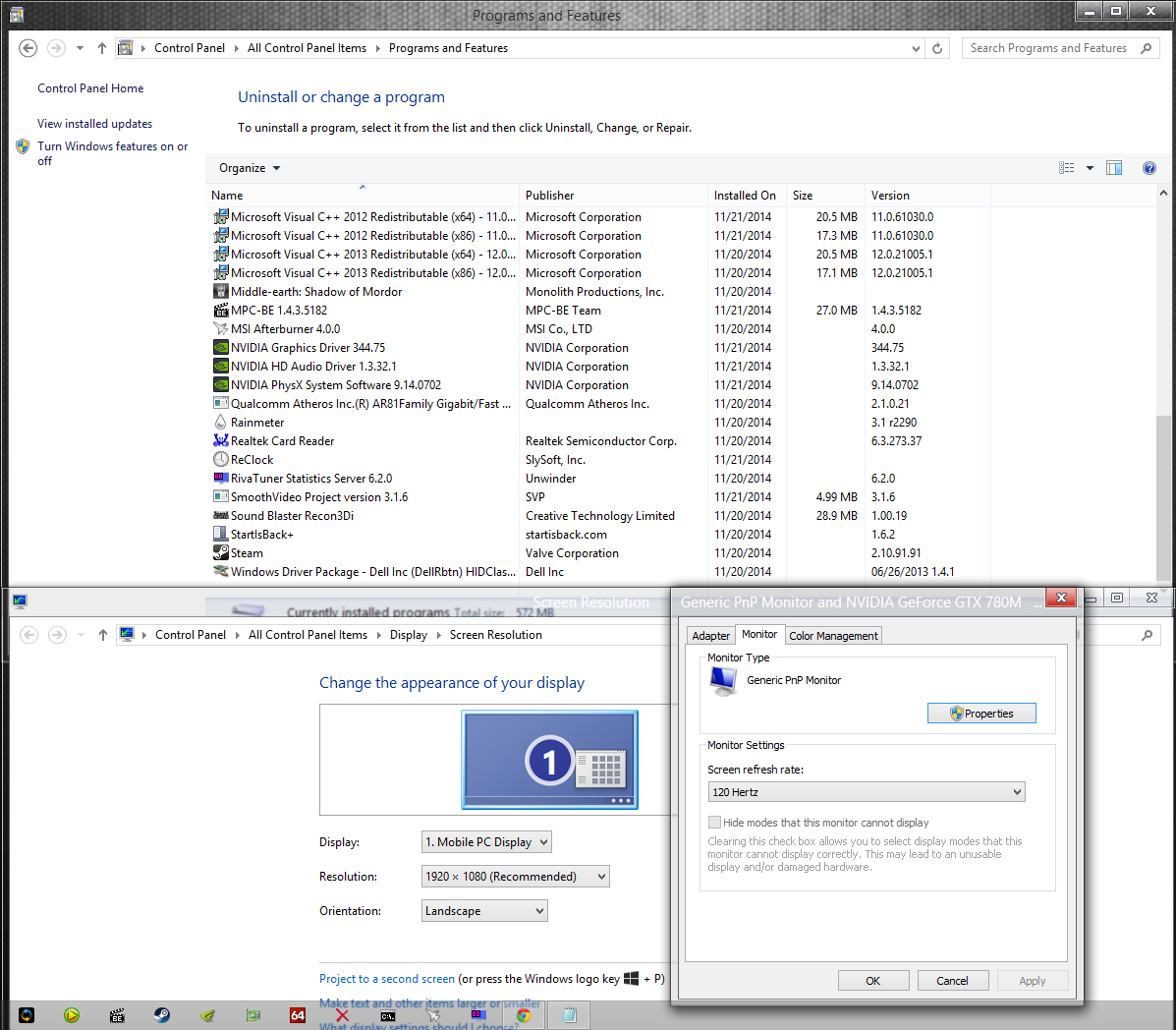
Task: Open MPC-BE player from the taskbar
Action: coord(117,1015)
